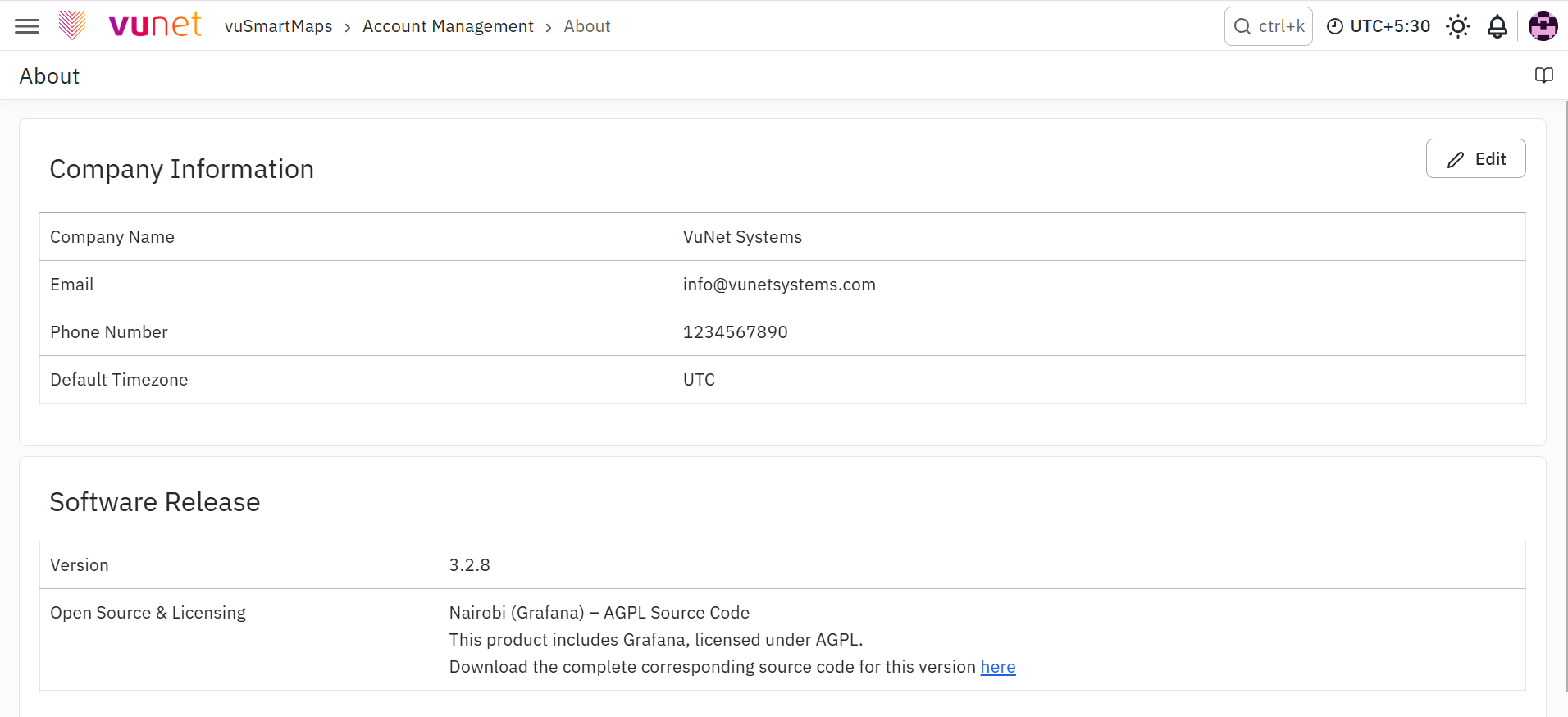Screen dimensions: 1568x717
Task: Go to Account Management breadcrumb
Action: tap(448, 26)
